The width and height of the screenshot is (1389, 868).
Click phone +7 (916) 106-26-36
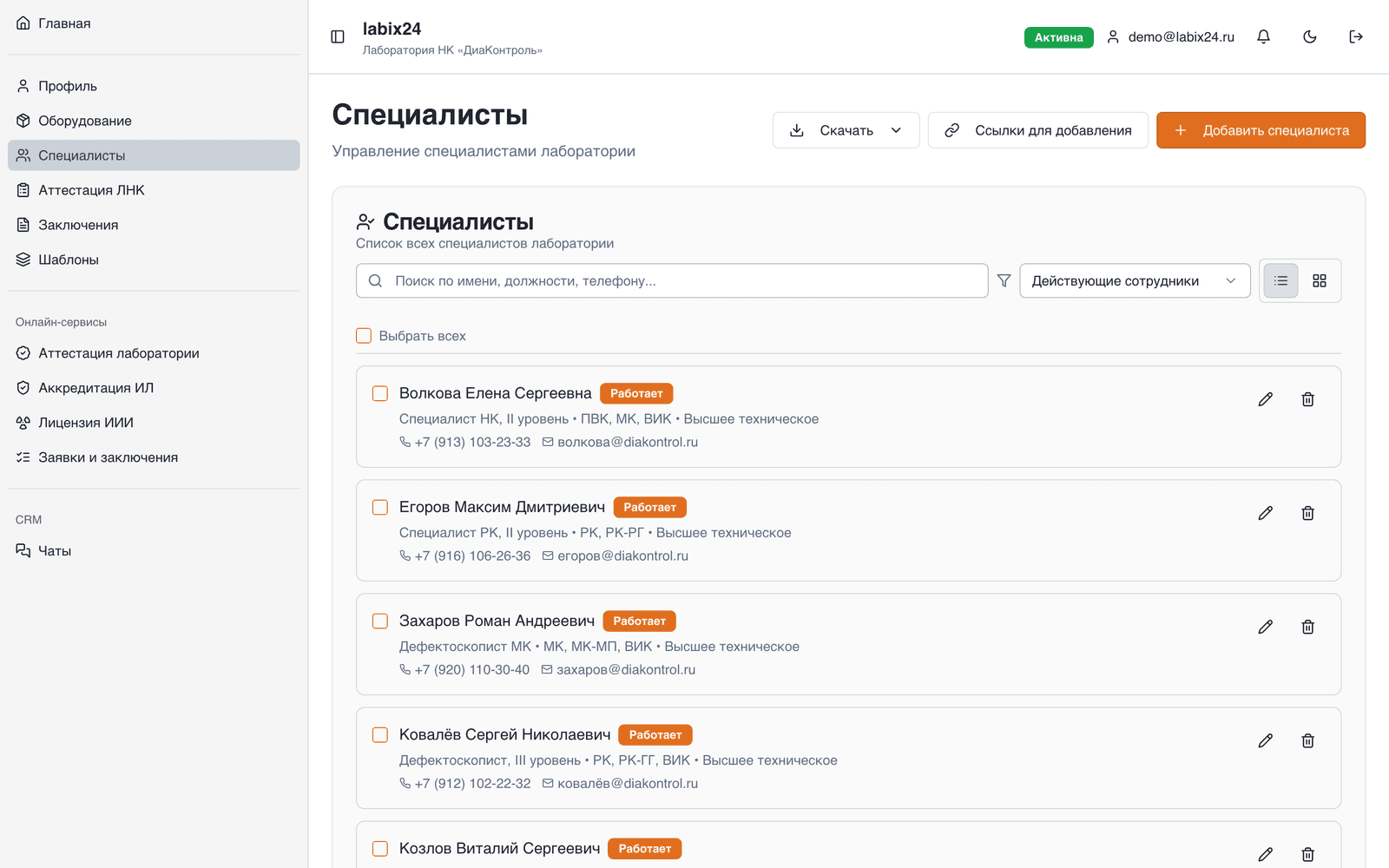(x=472, y=556)
